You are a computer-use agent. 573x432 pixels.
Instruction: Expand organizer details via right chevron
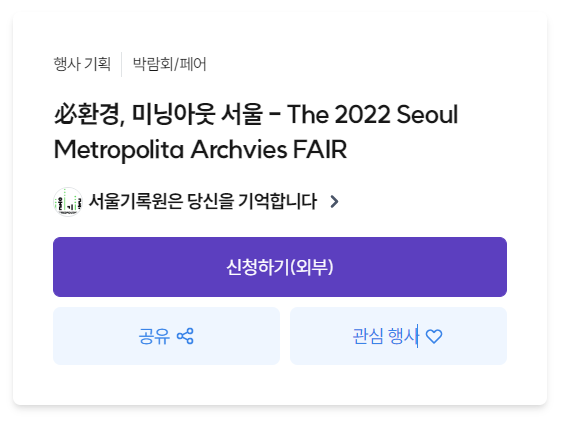334,201
